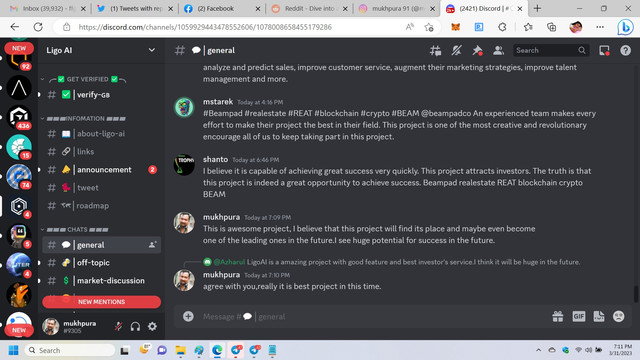Screen dimensions: 640x360
Task: Open a new browser tab
Action: 537,9
